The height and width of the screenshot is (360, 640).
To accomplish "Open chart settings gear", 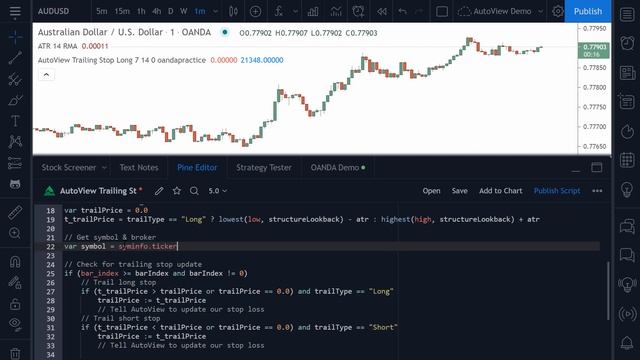I will [x=558, y=11].
